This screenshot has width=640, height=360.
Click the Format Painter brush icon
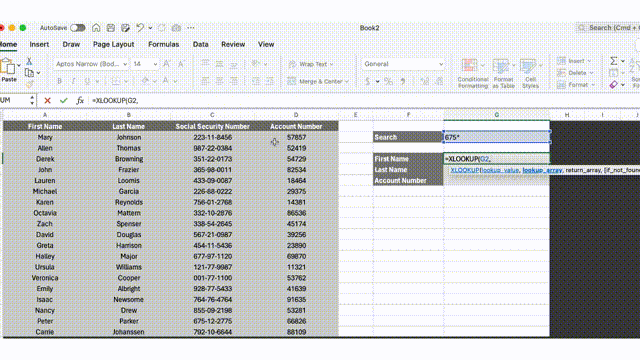(29, 84)
